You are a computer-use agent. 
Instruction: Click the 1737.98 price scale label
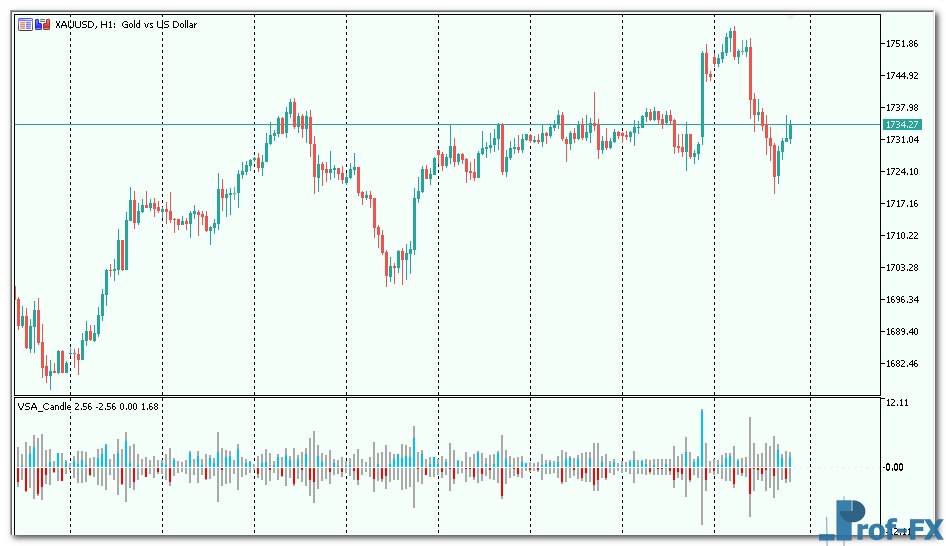(x=901, y=108)
